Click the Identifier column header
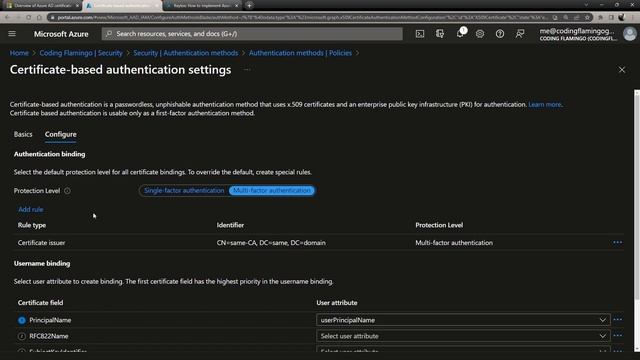Screen dimensions: 640x360 [230, 225]
